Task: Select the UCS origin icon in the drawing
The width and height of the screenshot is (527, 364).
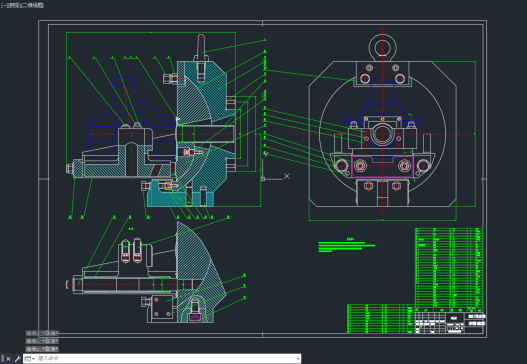Action: [263, 179]
